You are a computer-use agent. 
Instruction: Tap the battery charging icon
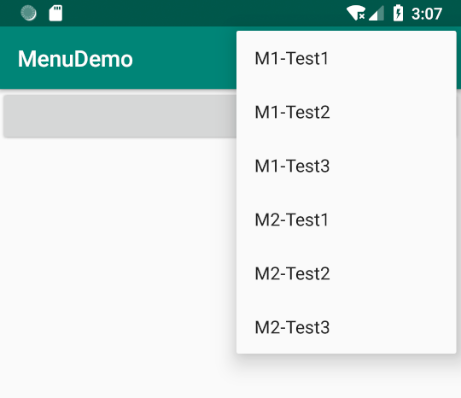coord(398,13)
